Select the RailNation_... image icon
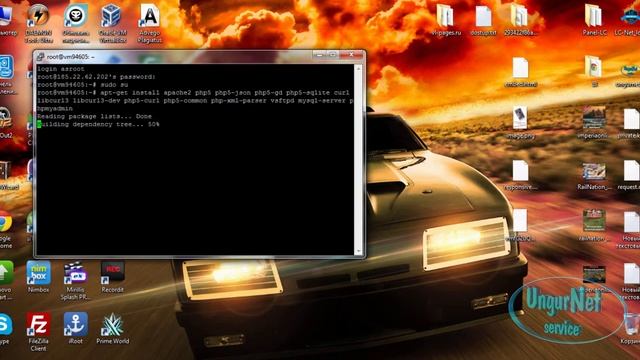Image resolution: width=640 pixels, height=360 pixels. click(594, 171)
